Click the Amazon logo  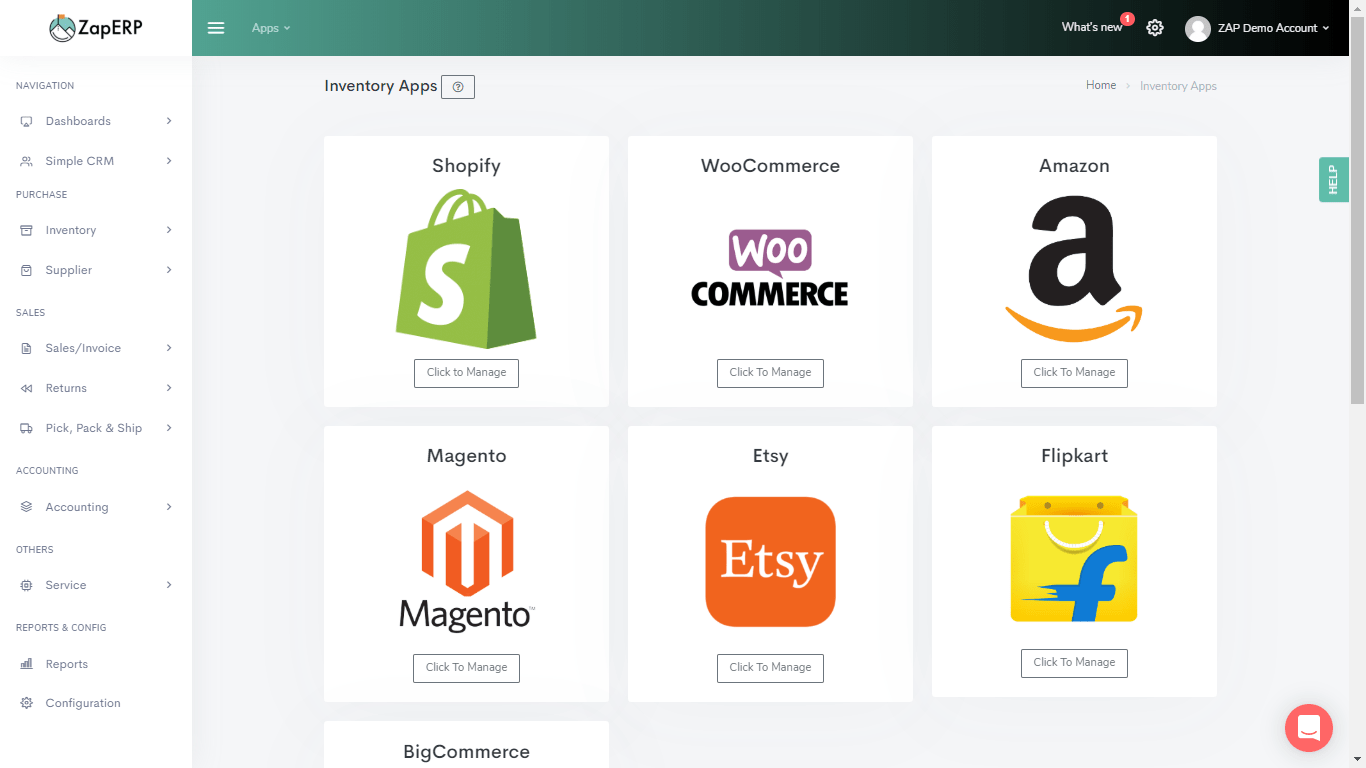[x=1074, y=269]
